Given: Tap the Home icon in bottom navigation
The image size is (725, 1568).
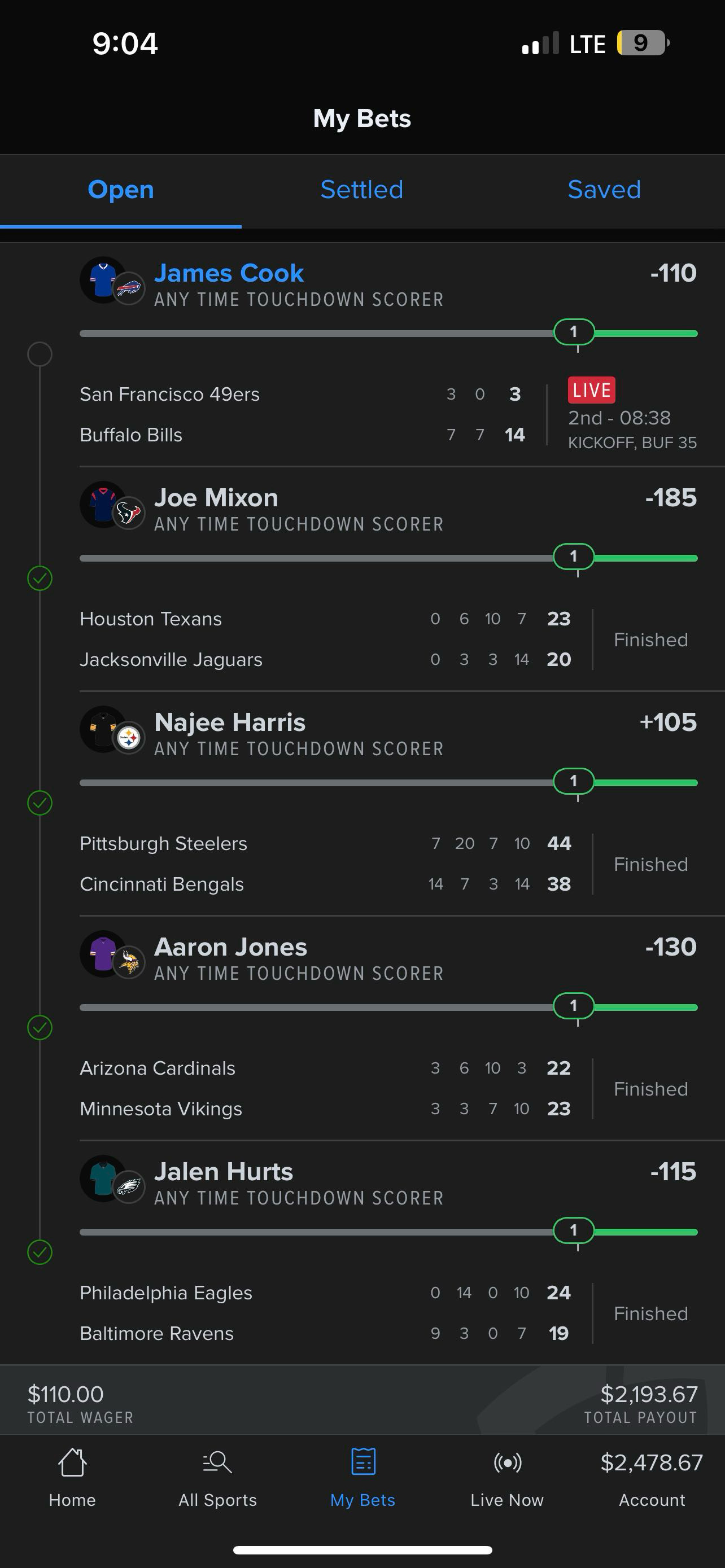Looking at the screenshot, I should (x=72, y=1462).
